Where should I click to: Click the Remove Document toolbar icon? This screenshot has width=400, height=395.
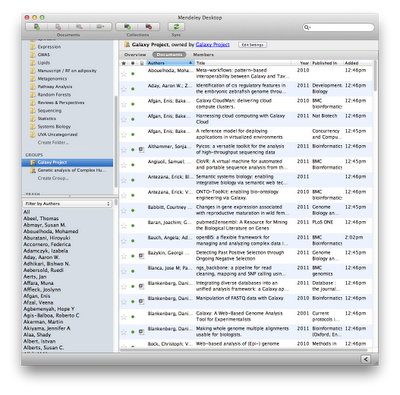(x=58, y=27)
